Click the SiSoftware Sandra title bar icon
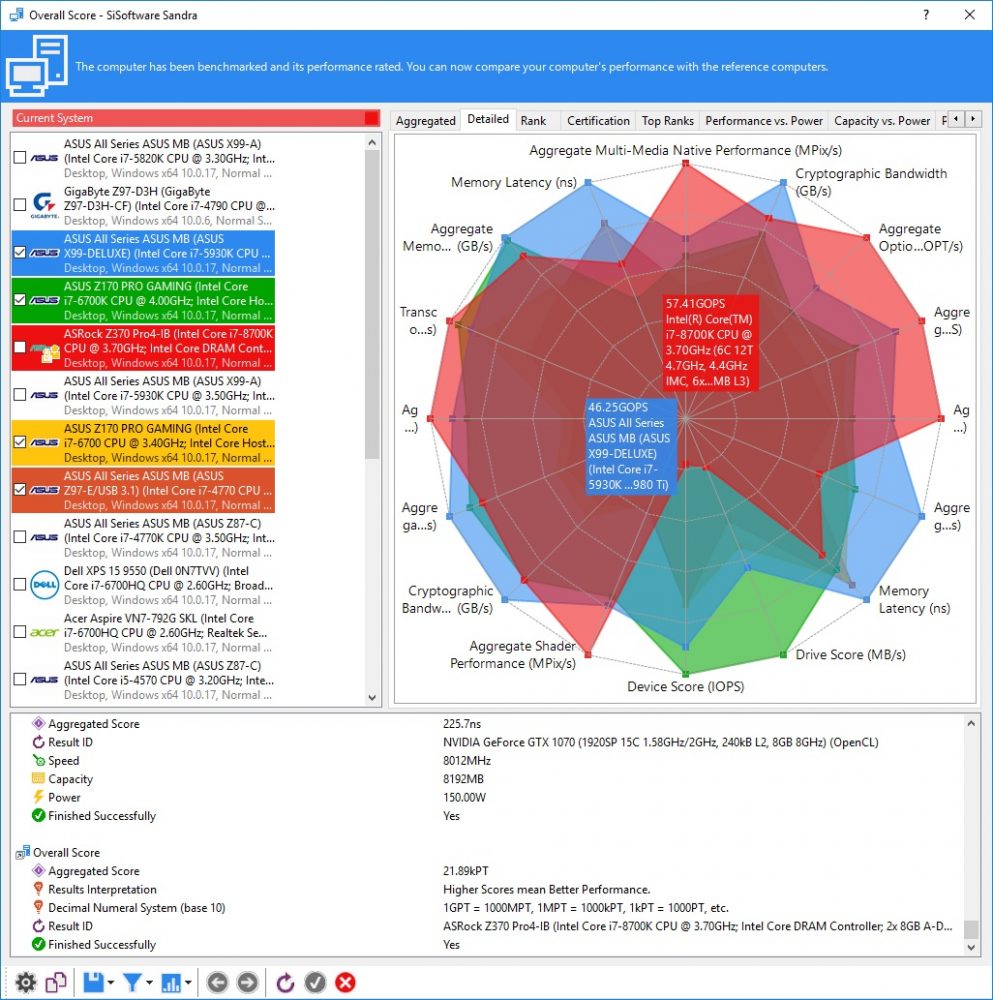This screenshot has height=1000, width=993. (x=16, y=15)
